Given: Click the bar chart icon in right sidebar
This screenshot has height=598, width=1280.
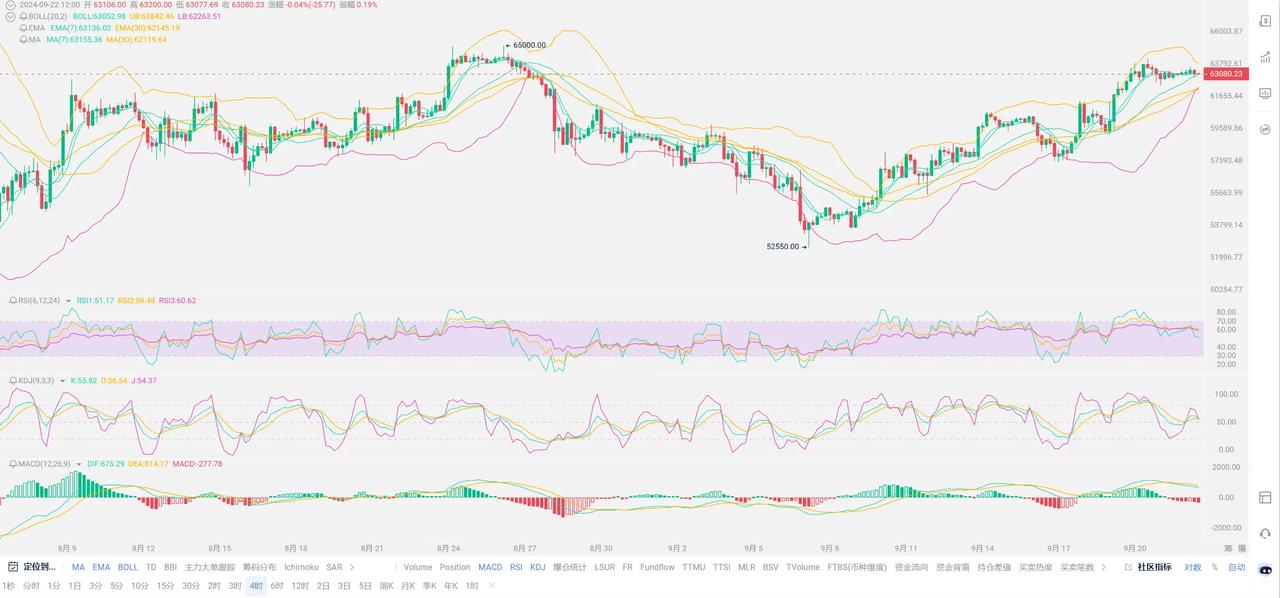Looking at the screenshot, I should (1265, 57).
